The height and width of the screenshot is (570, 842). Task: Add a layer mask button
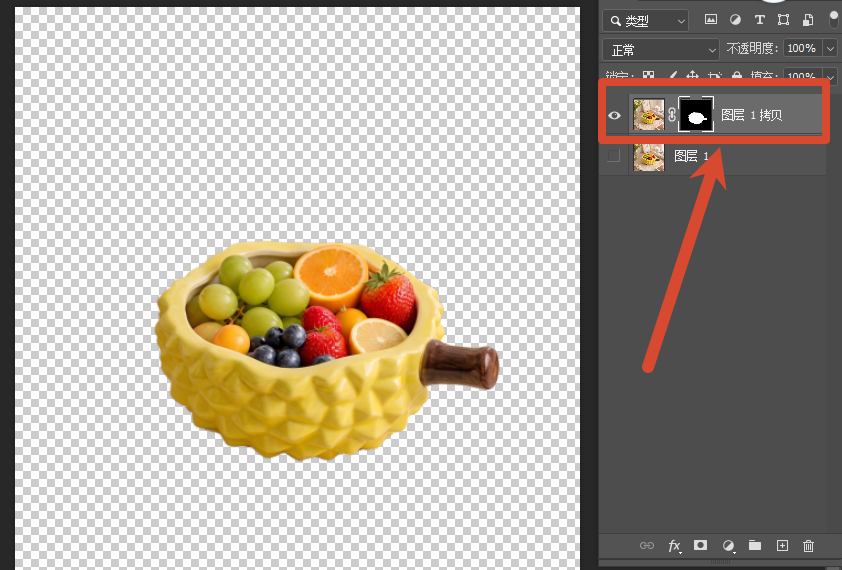(x=700, y=545)
